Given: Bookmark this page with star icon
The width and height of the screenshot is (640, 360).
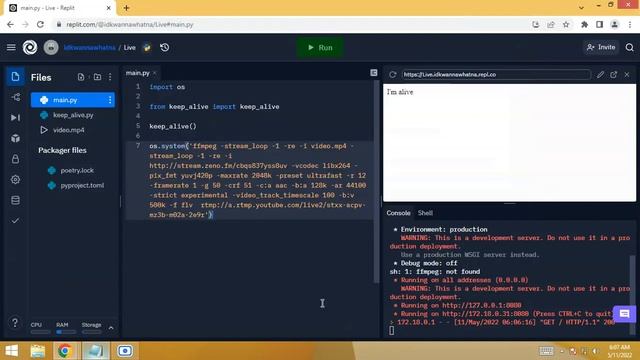Looking at the screenshot, I should (566, 24).
